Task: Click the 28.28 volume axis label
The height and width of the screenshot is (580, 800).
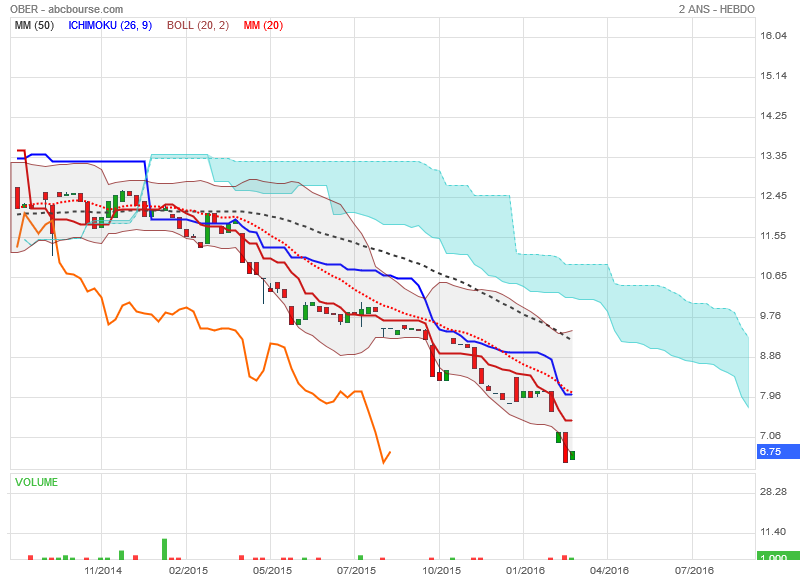Action: click(775, 492)
